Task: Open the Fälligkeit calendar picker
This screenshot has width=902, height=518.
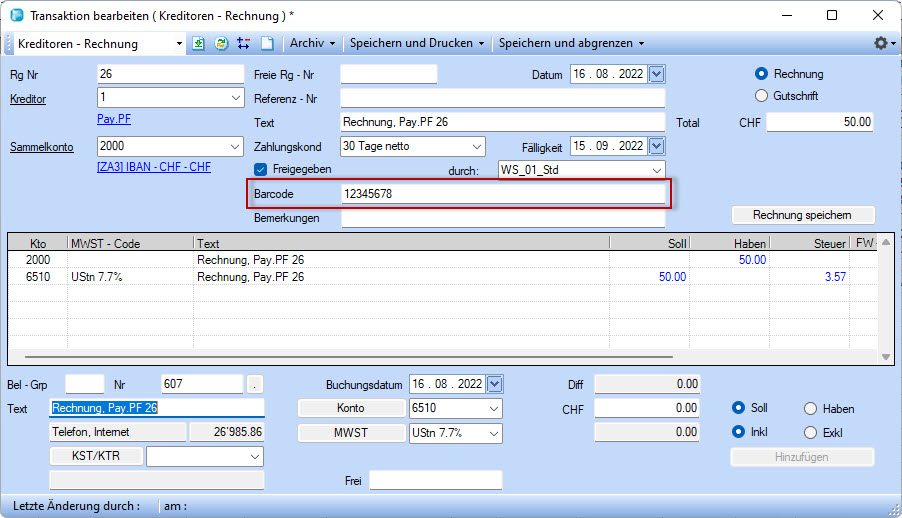Action: (657, 146)
